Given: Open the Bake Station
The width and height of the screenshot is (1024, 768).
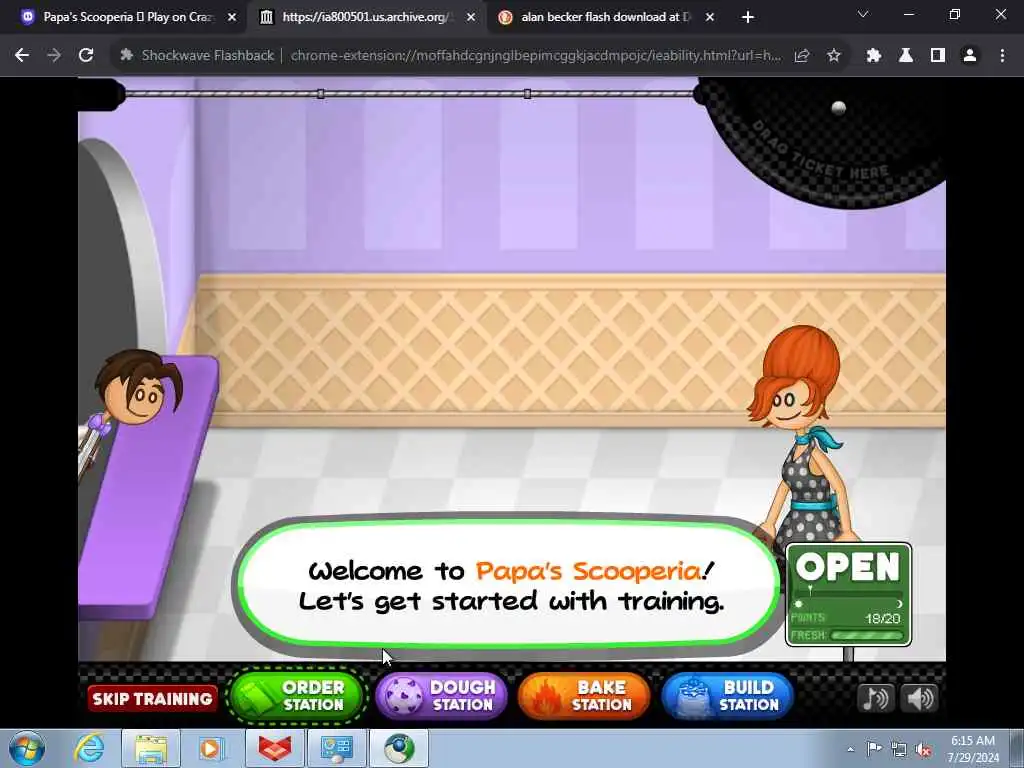Looking at the screenshot, I should click(x=584, y=696).
